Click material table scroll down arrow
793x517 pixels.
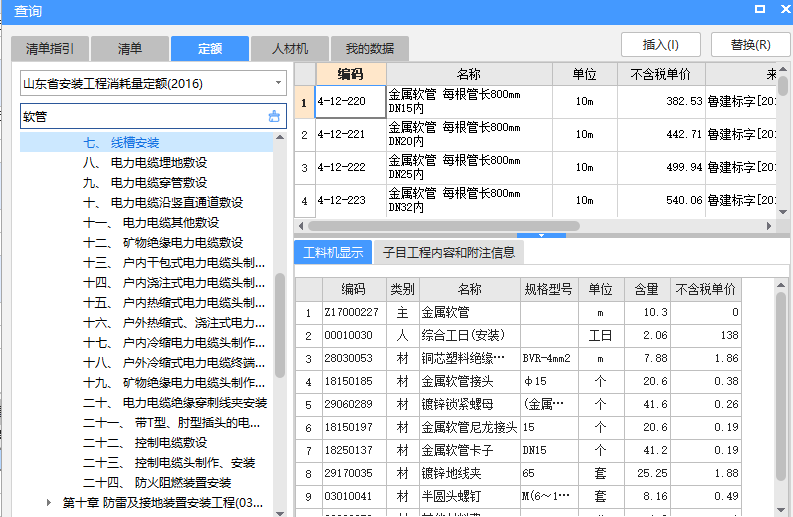coord(780,509)
